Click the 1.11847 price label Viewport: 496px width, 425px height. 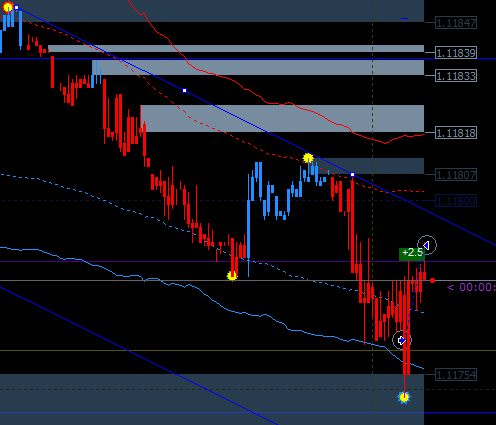(456, 23)
